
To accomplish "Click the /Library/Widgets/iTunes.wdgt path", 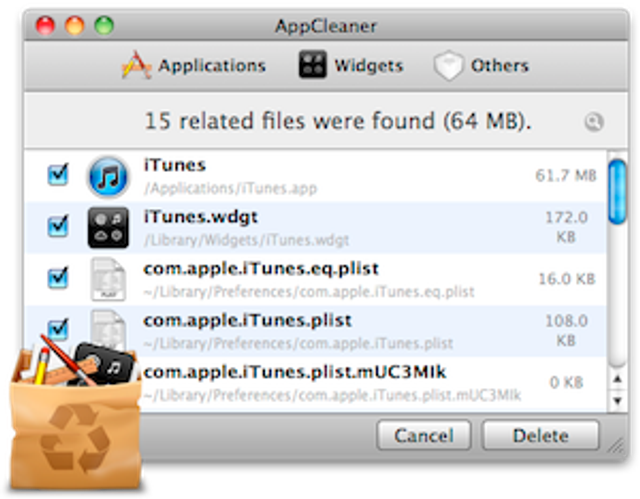I will tap(246, 240).
